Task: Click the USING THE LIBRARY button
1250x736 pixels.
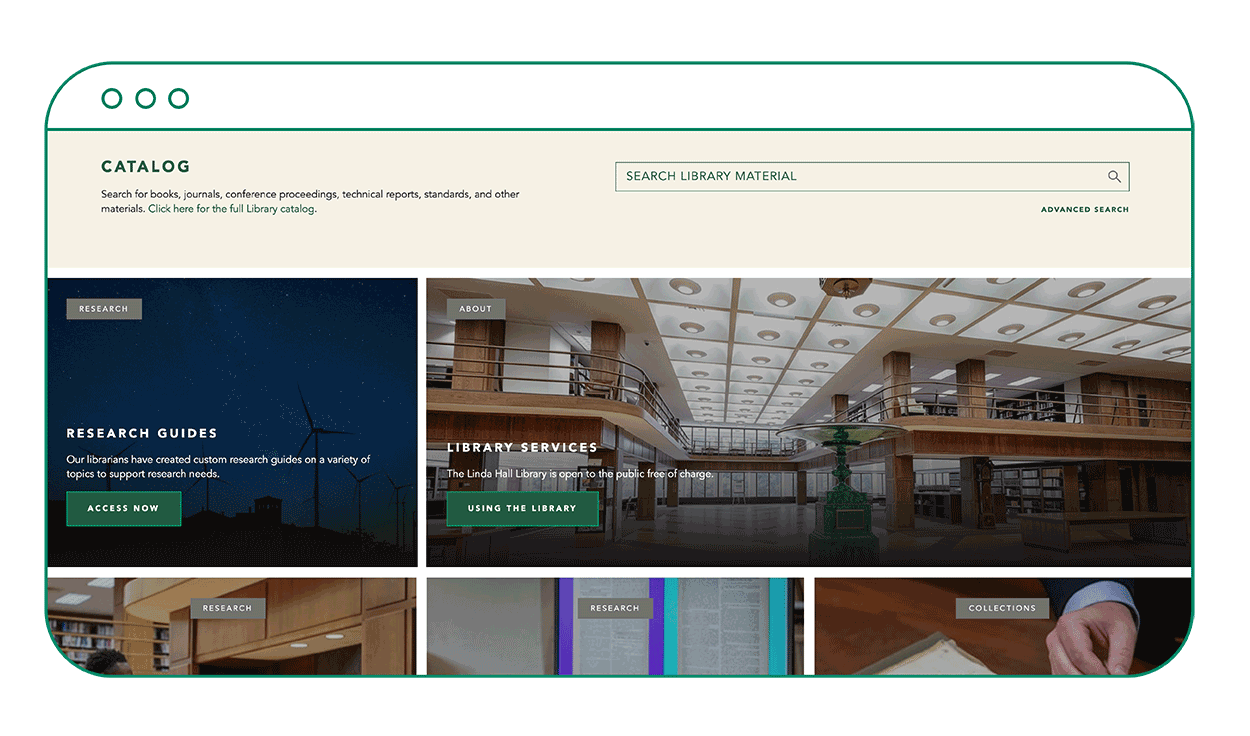Action: (522, 508)
